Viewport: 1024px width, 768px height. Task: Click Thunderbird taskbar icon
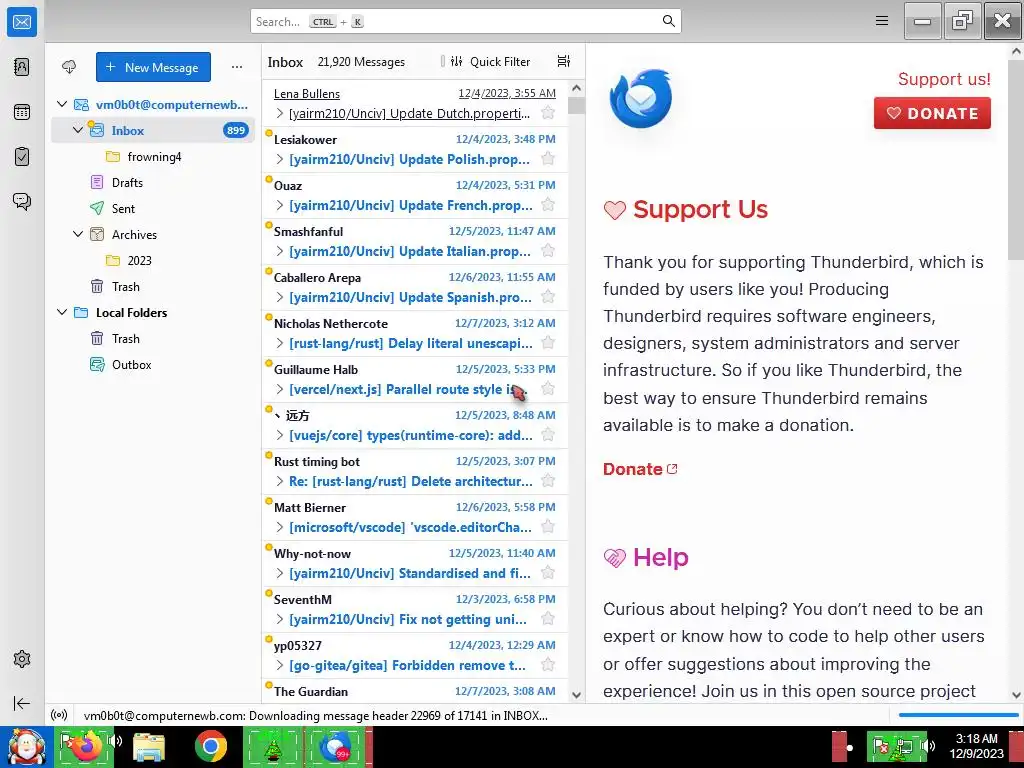(336, 746)
